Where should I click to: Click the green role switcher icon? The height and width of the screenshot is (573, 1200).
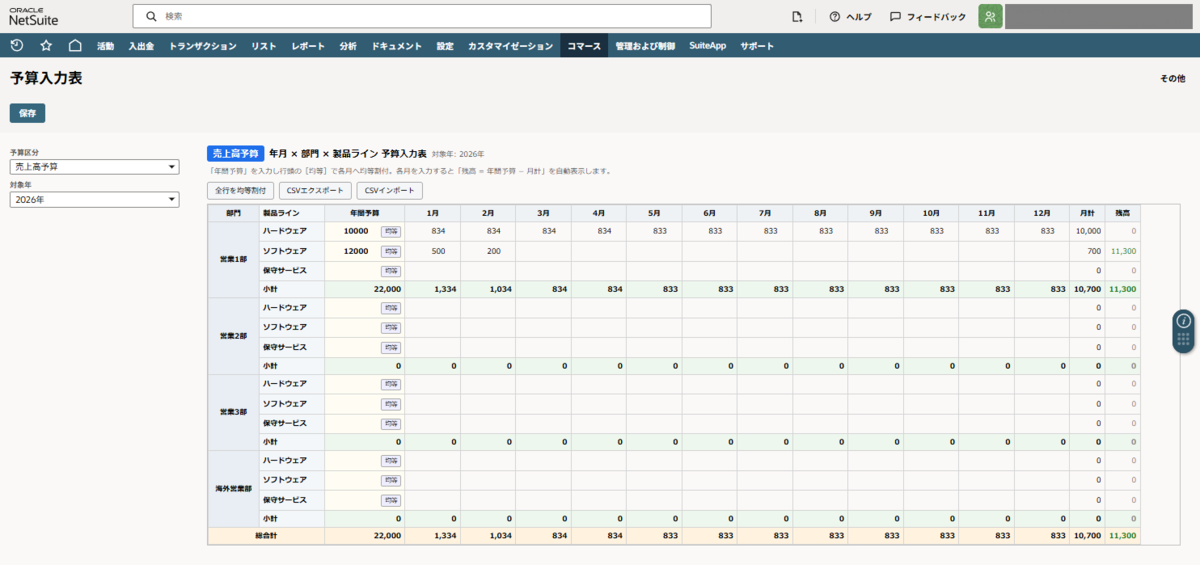click(990, 16)
